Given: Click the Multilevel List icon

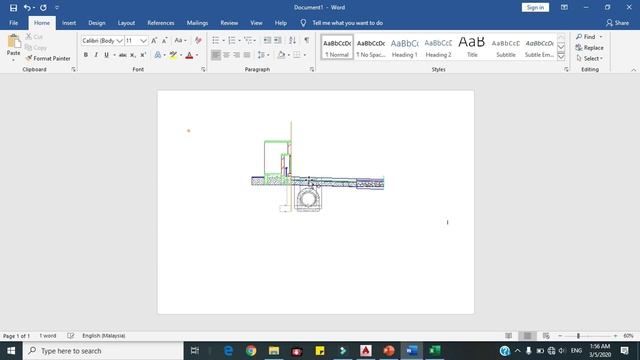Looking at the screenshot, I should [x=248, y=40].
